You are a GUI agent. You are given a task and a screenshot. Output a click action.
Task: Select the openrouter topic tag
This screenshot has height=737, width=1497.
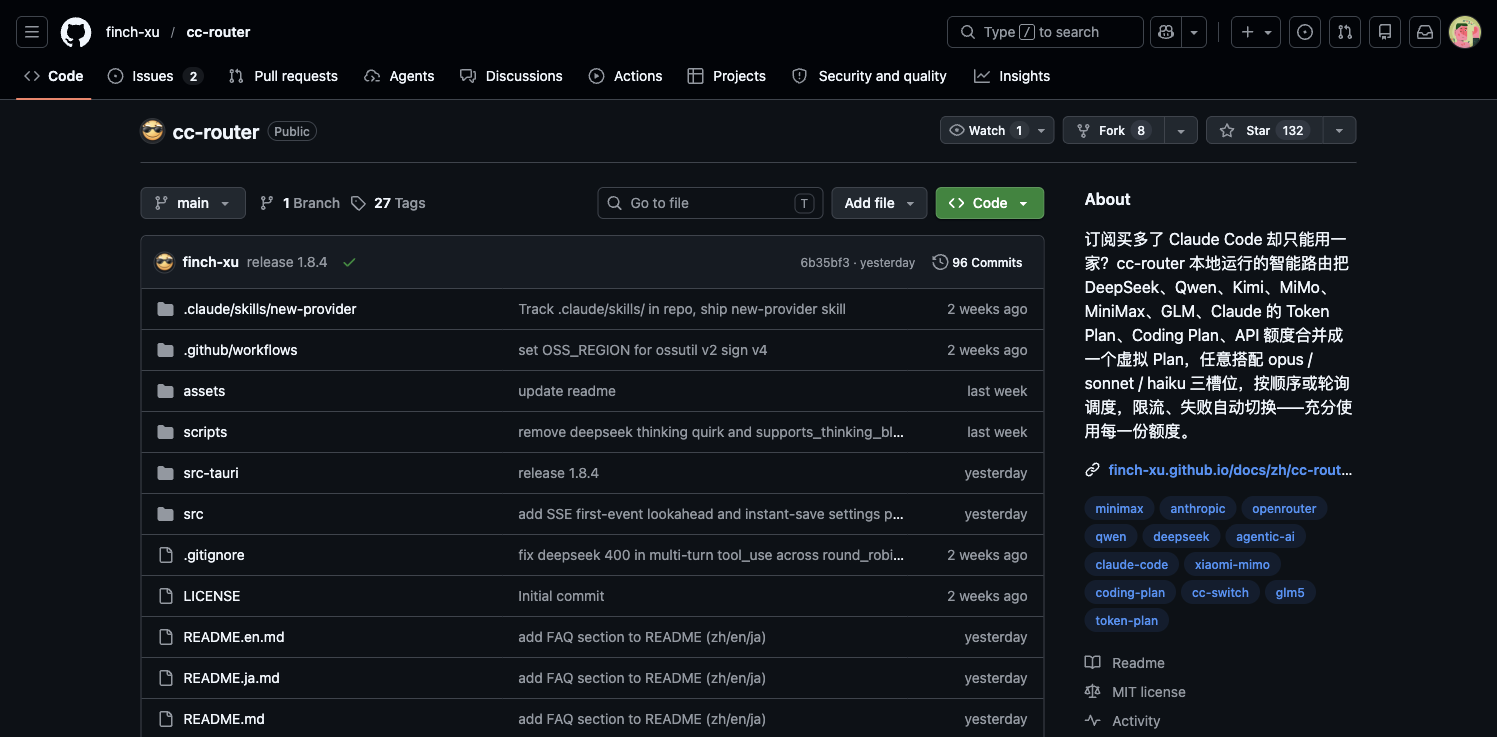click(1284, 509)
